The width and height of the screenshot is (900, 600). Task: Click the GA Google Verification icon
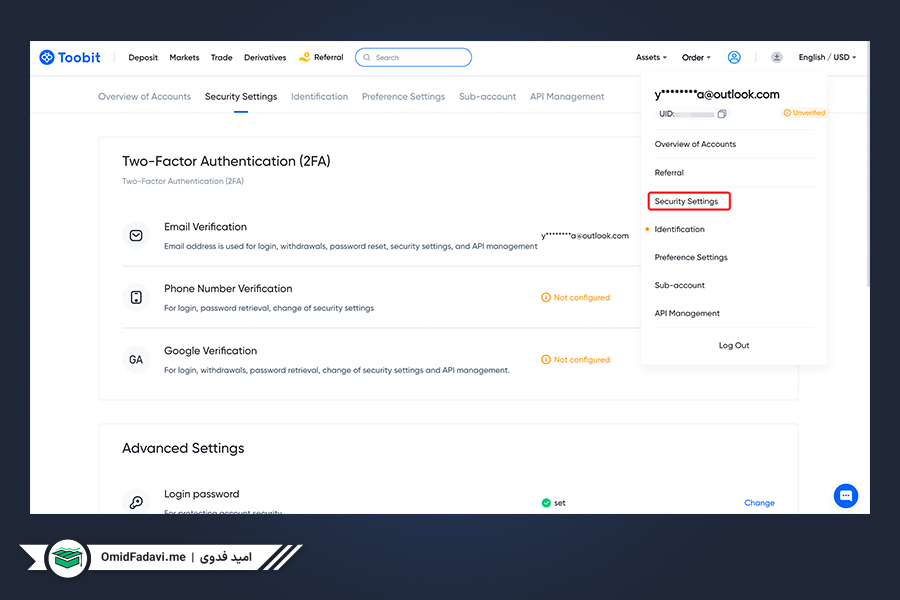[136, 359]
